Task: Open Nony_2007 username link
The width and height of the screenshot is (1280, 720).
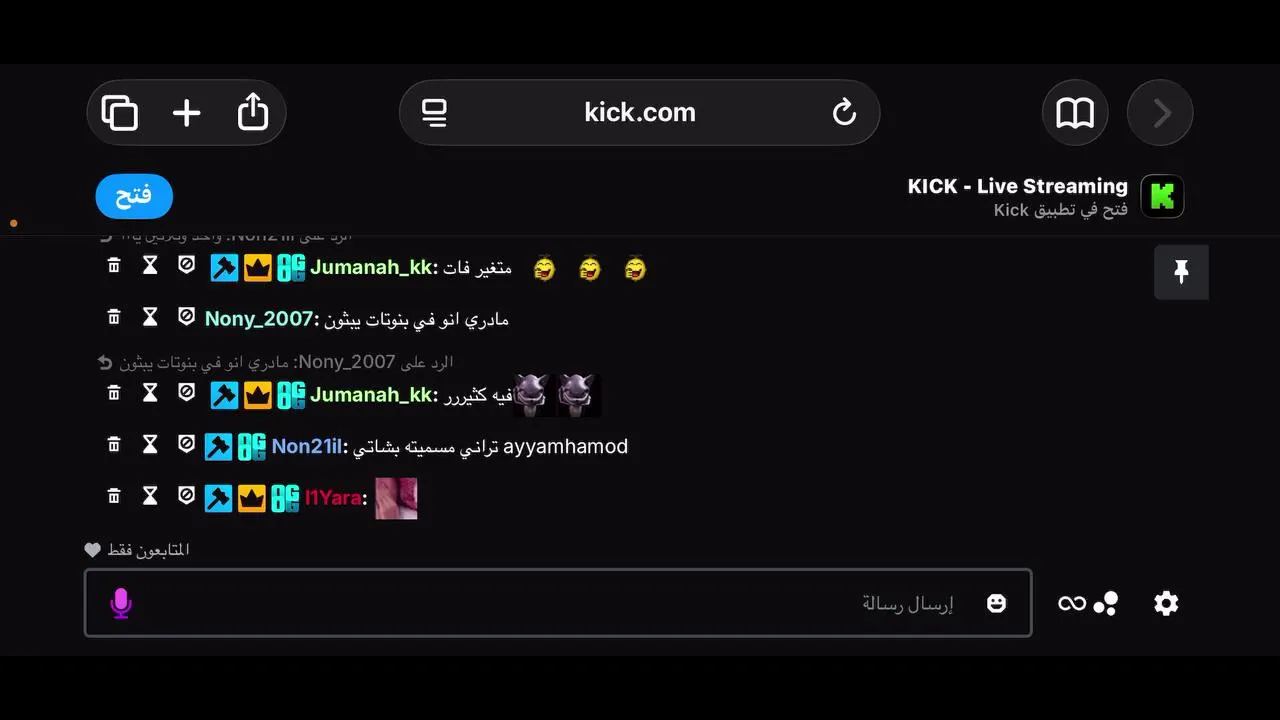Action: tap(259, 319)
